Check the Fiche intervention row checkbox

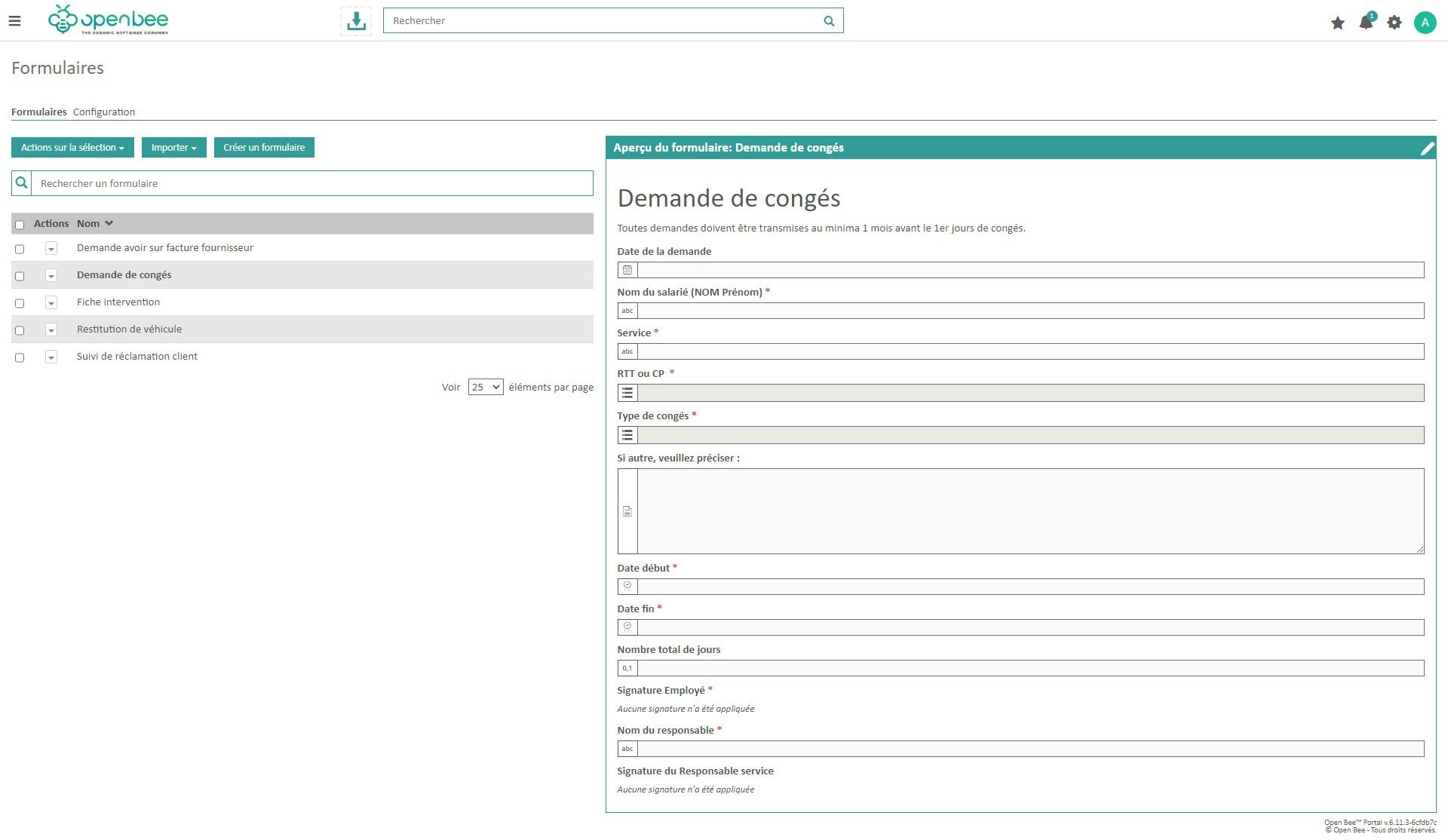point(20,302)
